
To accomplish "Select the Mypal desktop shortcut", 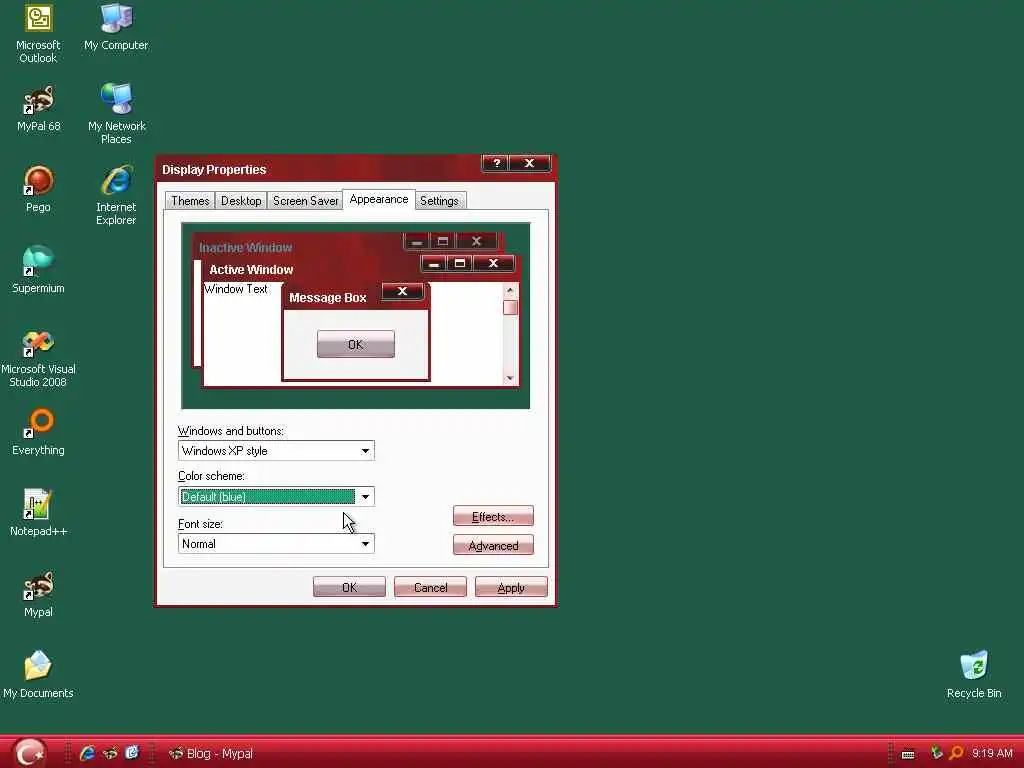I will click(38, 594).
